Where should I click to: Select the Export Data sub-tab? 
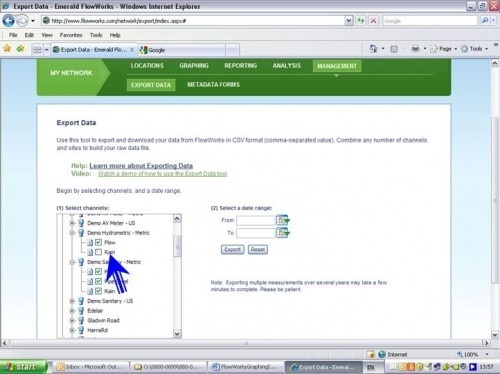[151, 85]
